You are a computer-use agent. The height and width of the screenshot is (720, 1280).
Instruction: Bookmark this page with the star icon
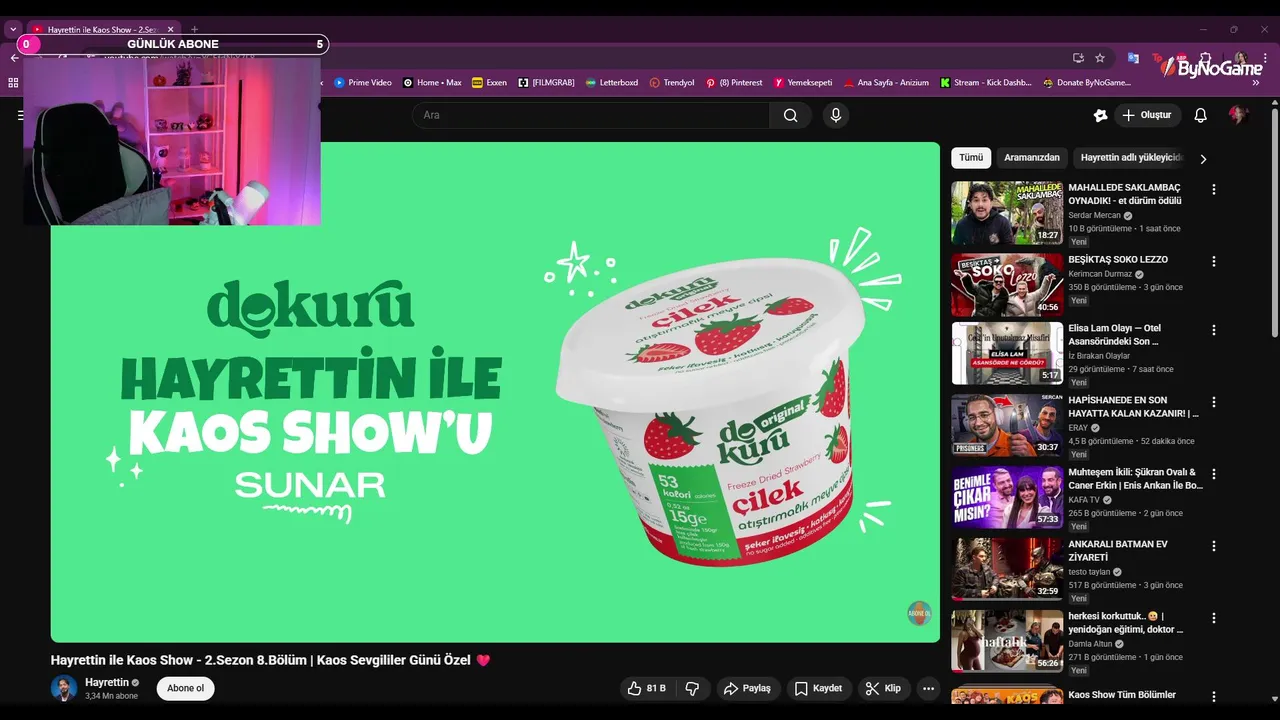tap(1100, 58)
